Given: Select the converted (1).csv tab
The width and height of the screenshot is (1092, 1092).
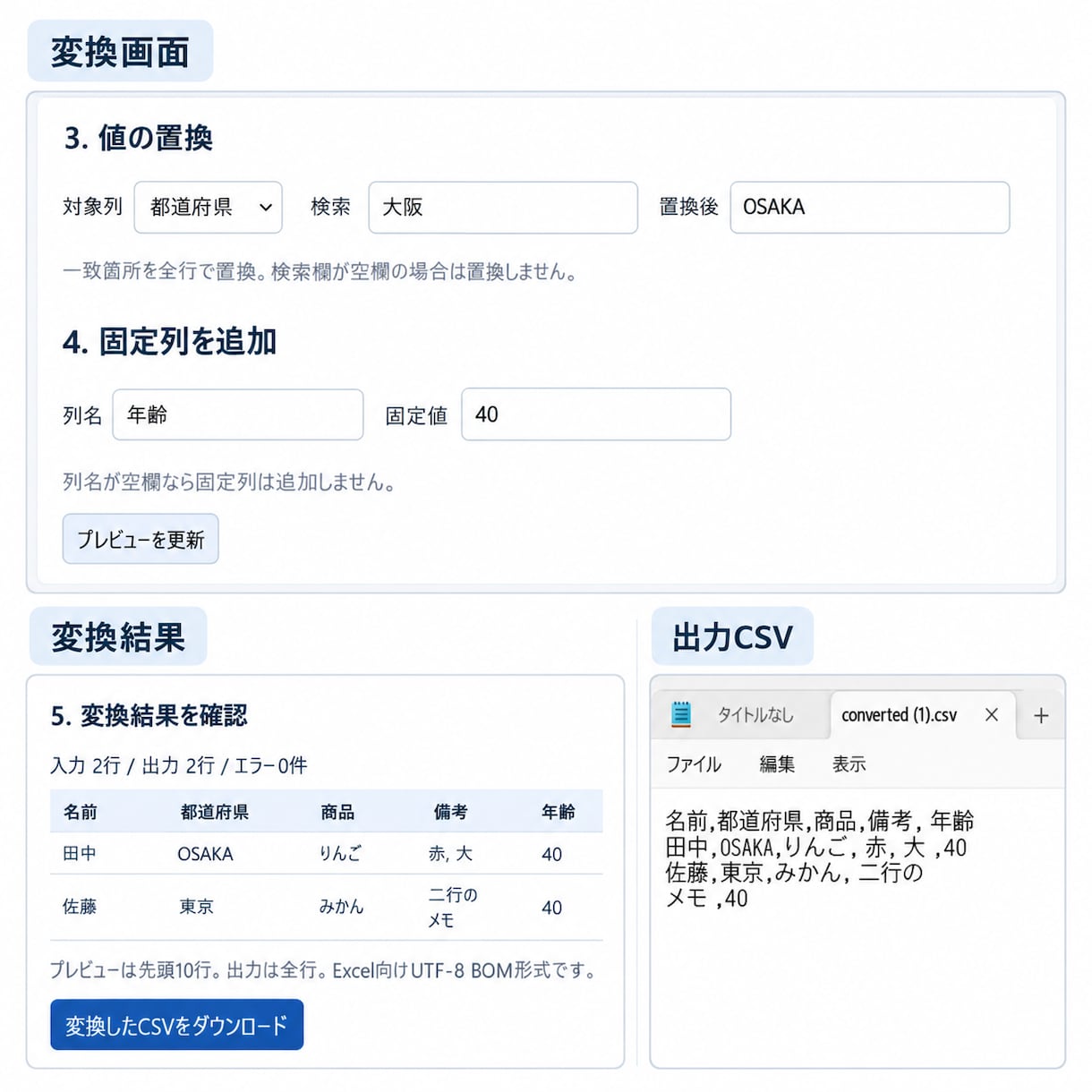Looking at the screenshot, I should (899, 714).
